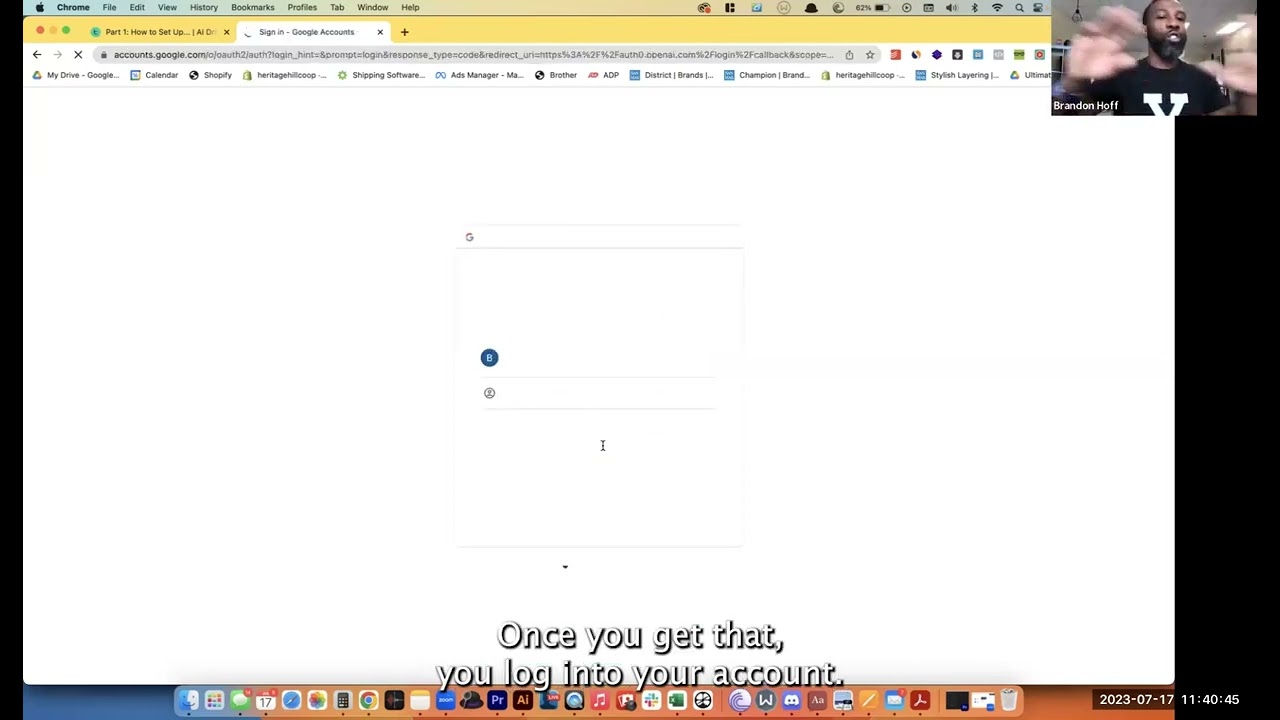1280x720 pixels.
Task: Open Finder from the dock
Action: [x=189, y=700]
